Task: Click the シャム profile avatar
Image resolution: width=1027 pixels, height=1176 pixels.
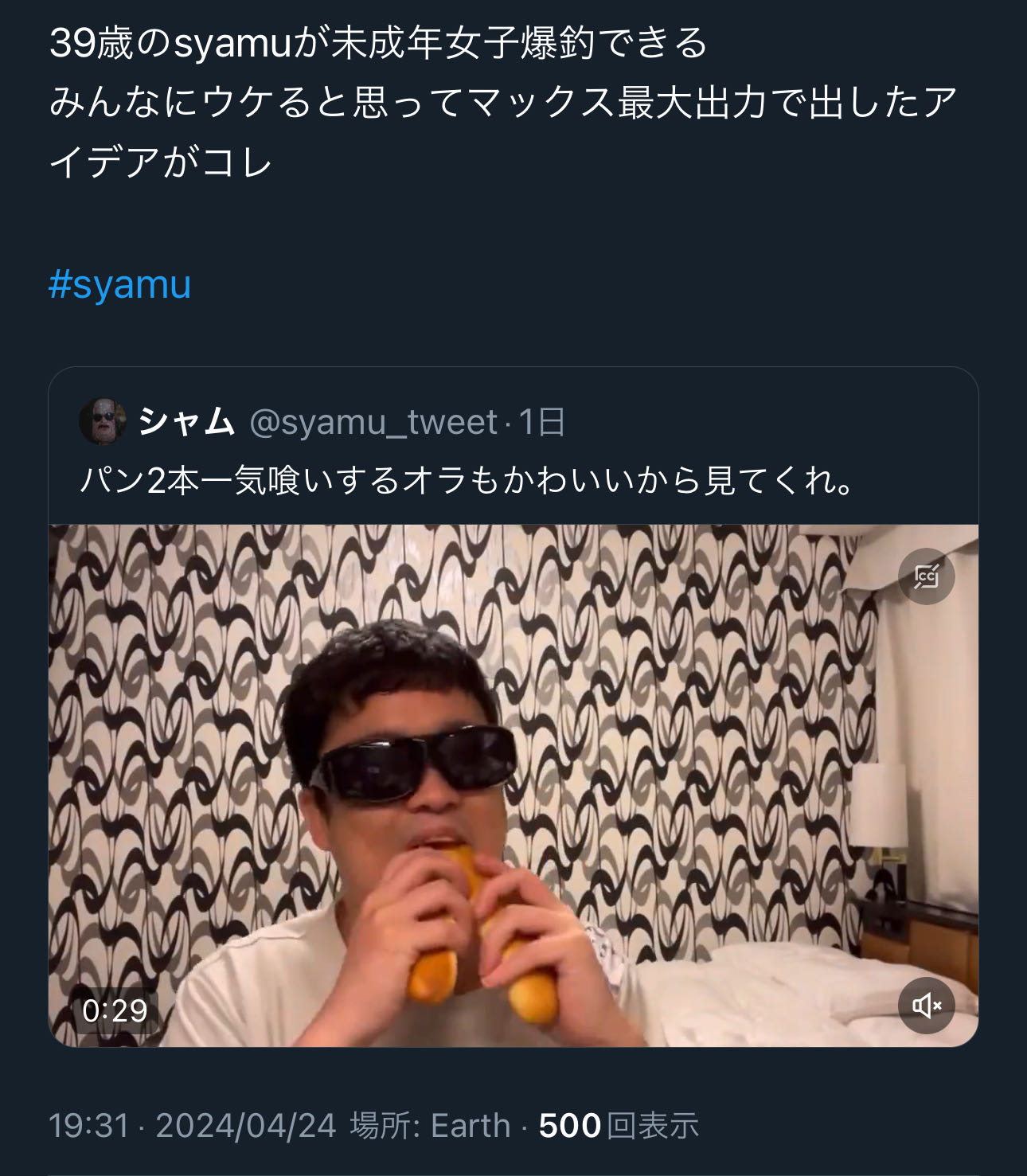Action: click(103, 421)
